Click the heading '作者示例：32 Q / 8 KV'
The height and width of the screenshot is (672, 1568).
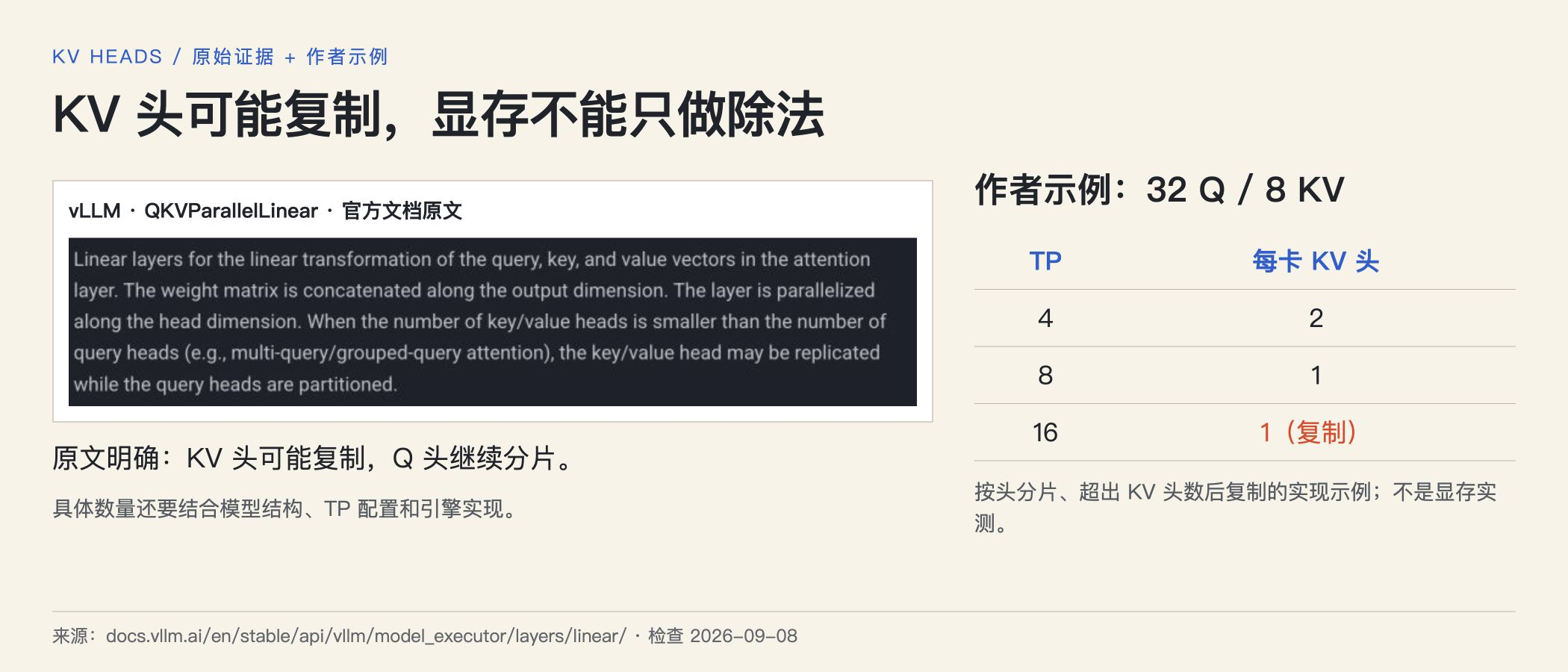[1160, 190]
